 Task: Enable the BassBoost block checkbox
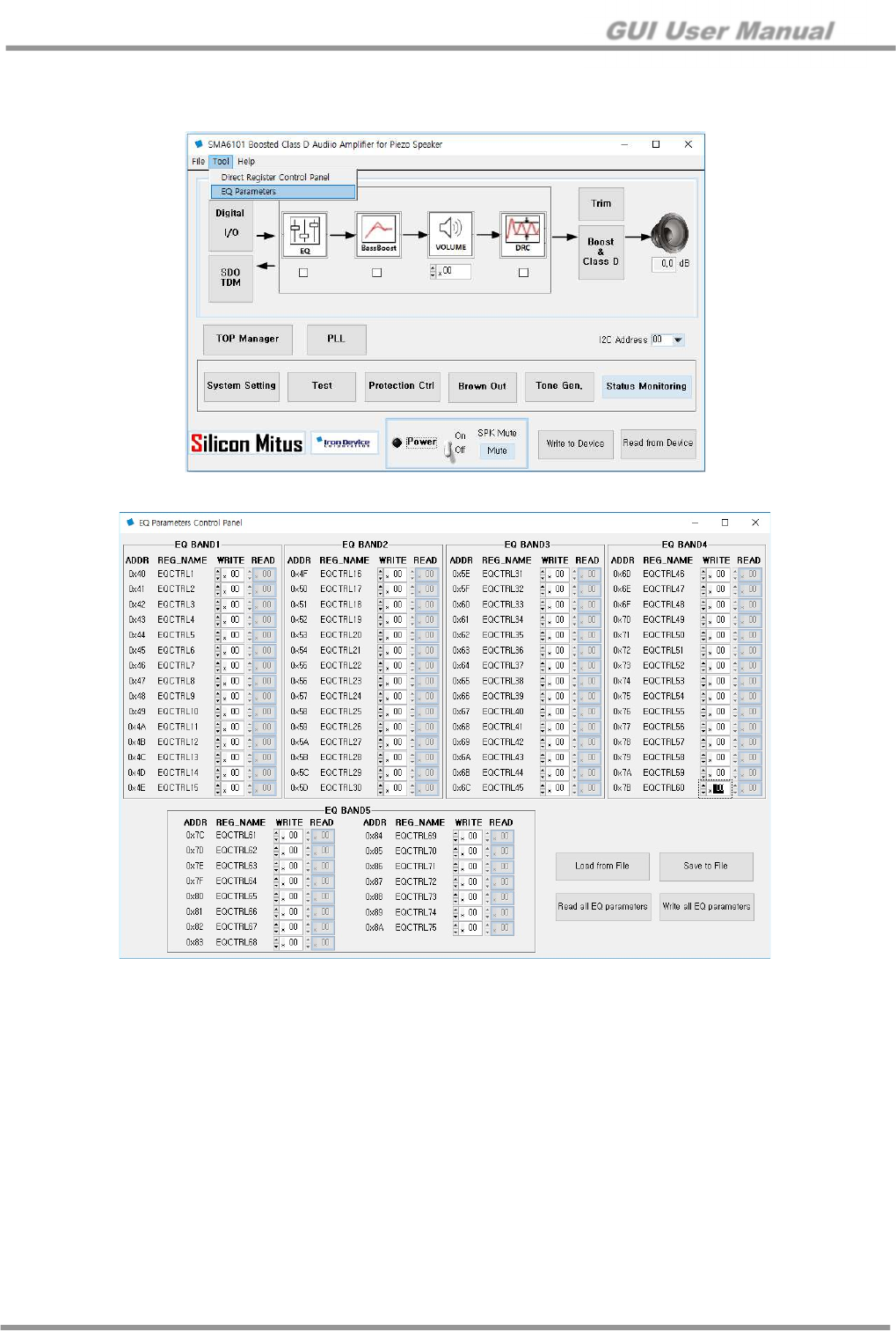(x=376, y=273)
